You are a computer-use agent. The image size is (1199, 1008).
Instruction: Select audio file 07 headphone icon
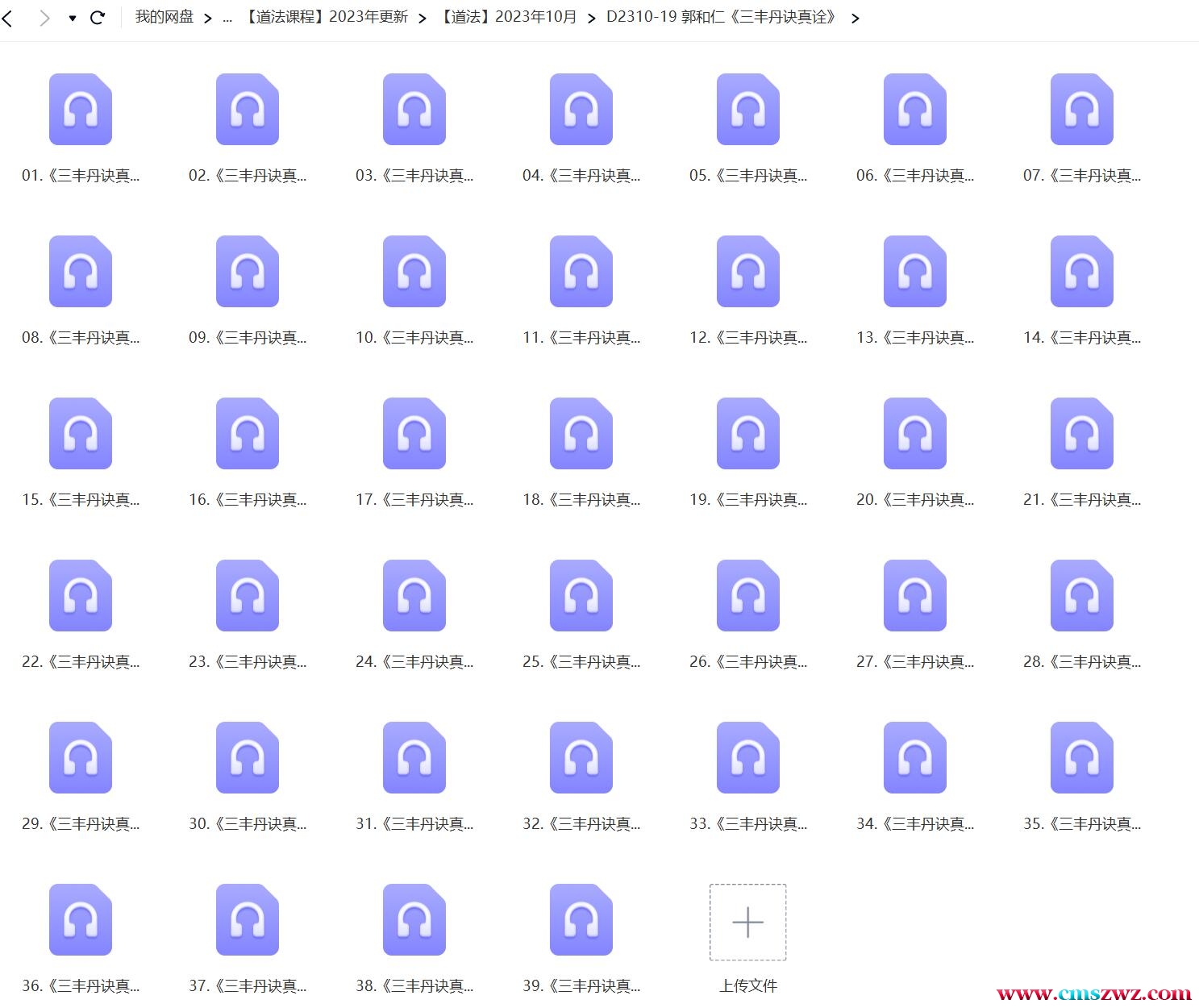1081,110
